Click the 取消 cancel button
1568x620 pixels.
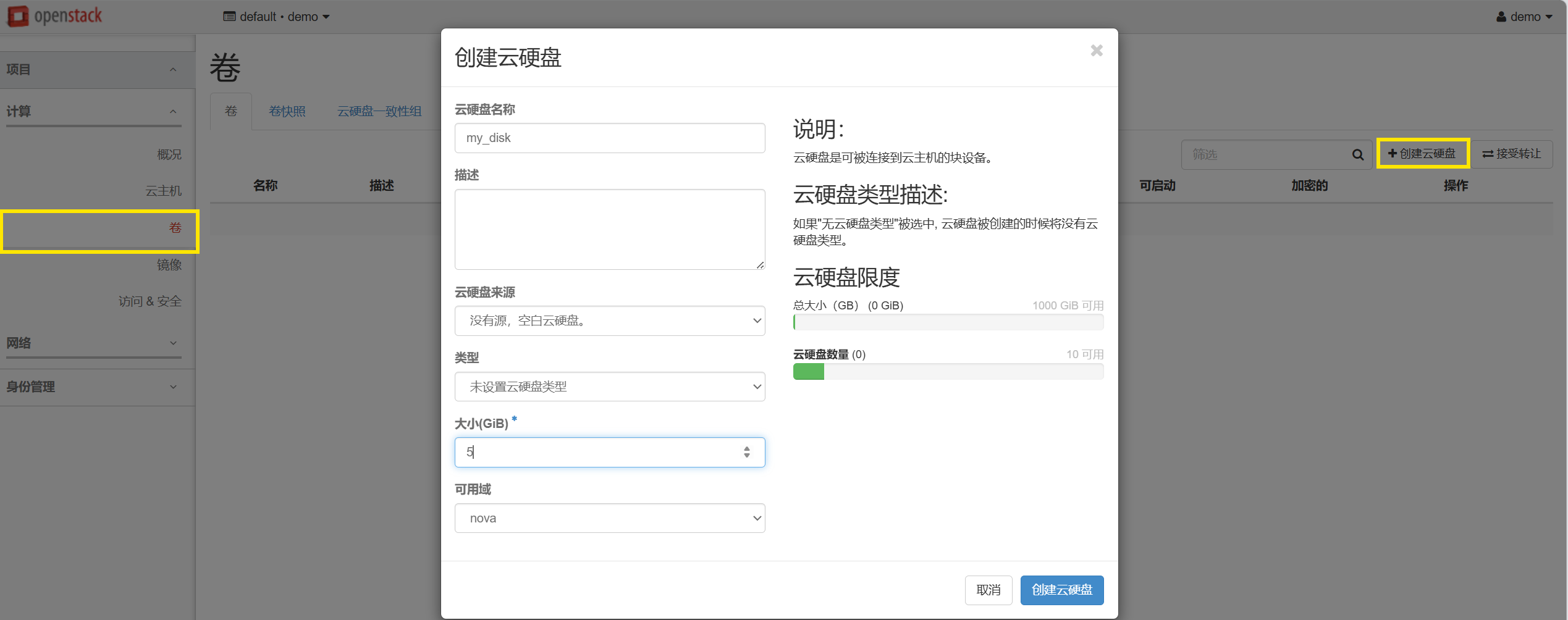click(x=988, y=590)
